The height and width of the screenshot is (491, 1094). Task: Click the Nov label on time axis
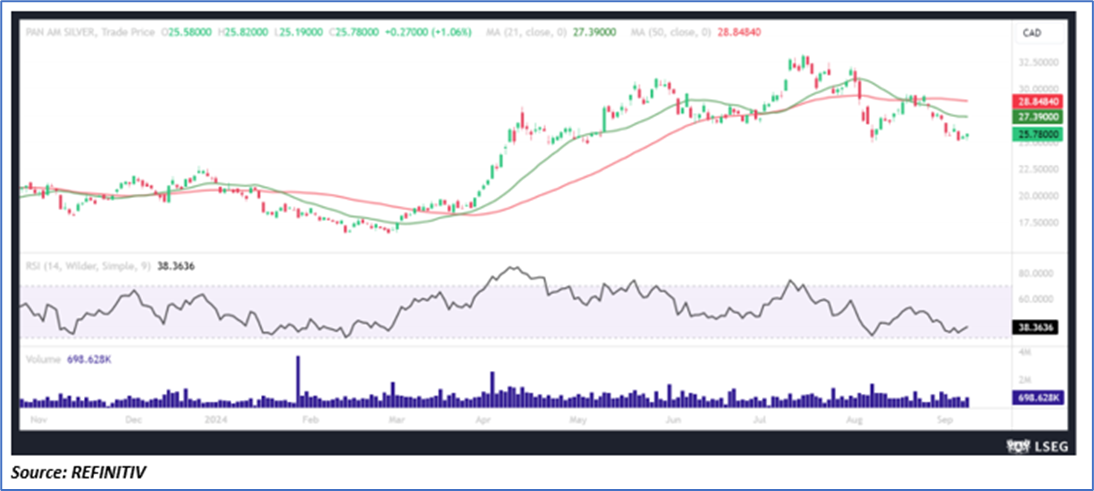coord(41,421)
